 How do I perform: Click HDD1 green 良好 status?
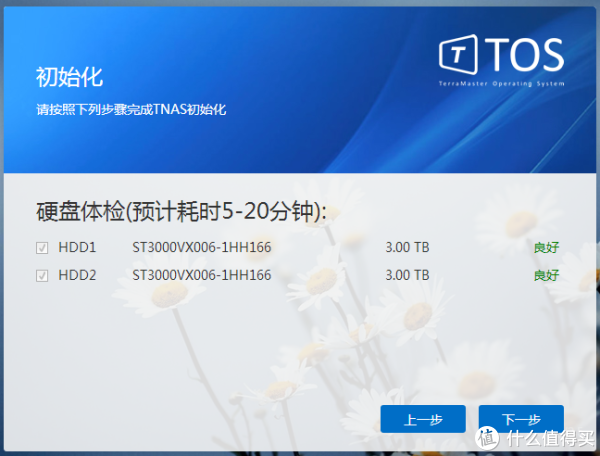tap(546, 247)
